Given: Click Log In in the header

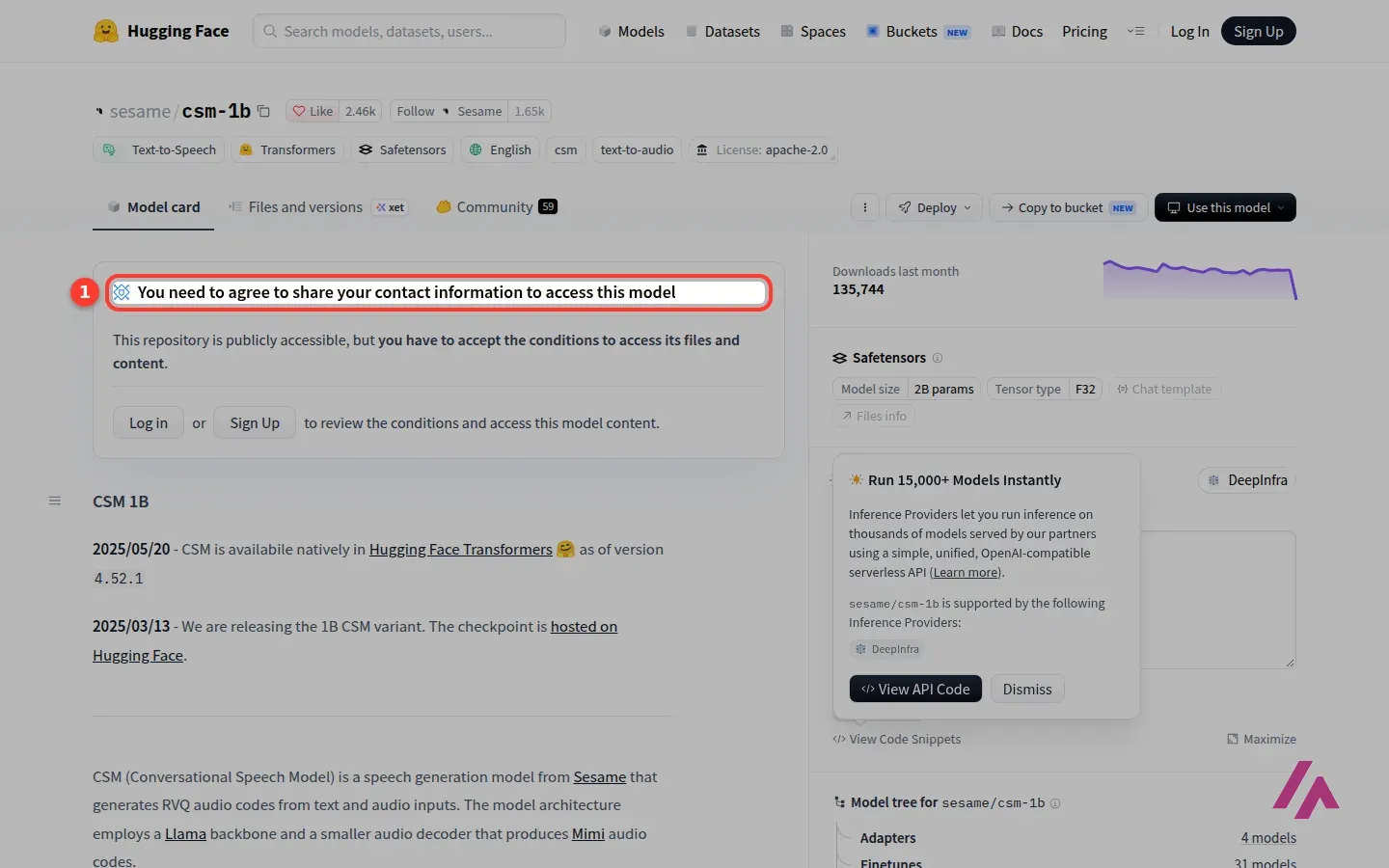Looking at the screenshot, I should [1189, 31].
